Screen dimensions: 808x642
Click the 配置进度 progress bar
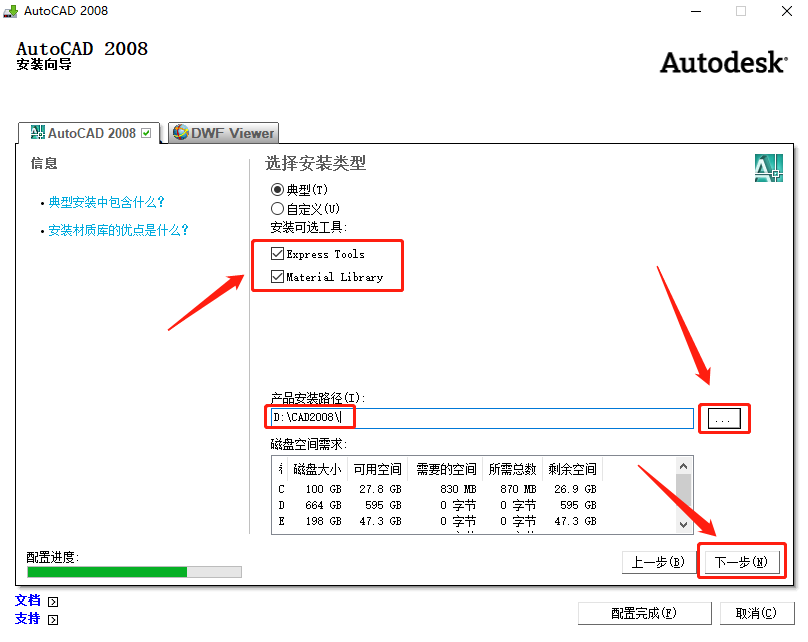[134, 572]
